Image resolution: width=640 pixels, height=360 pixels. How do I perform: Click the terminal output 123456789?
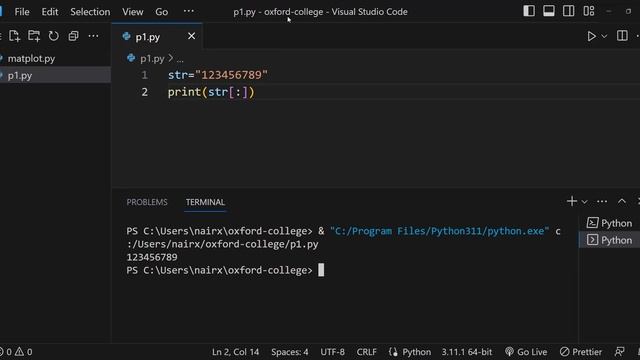[152, 258]
